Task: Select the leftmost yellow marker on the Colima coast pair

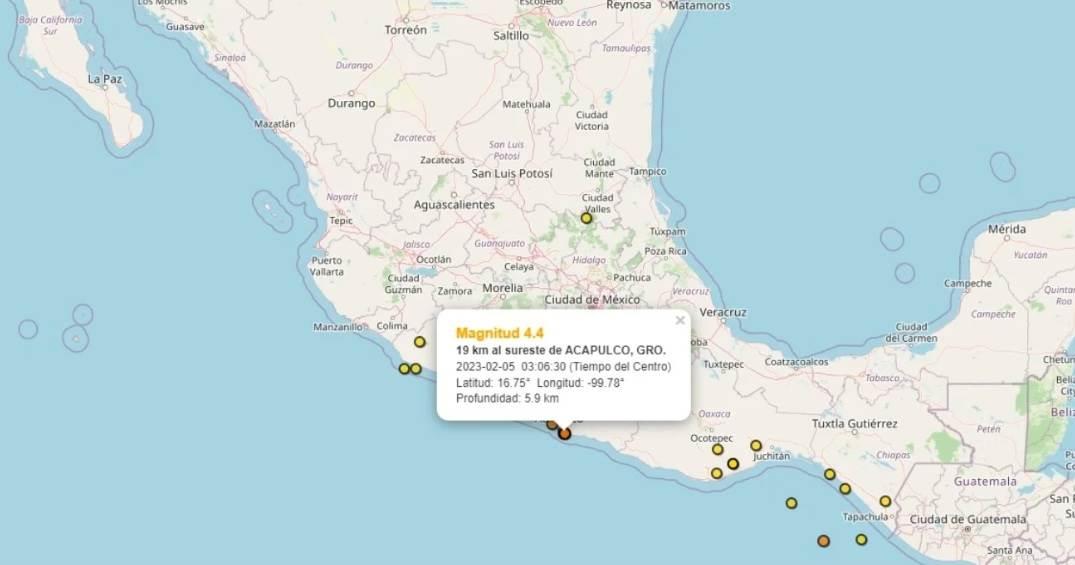Action: tap(404, 369)
